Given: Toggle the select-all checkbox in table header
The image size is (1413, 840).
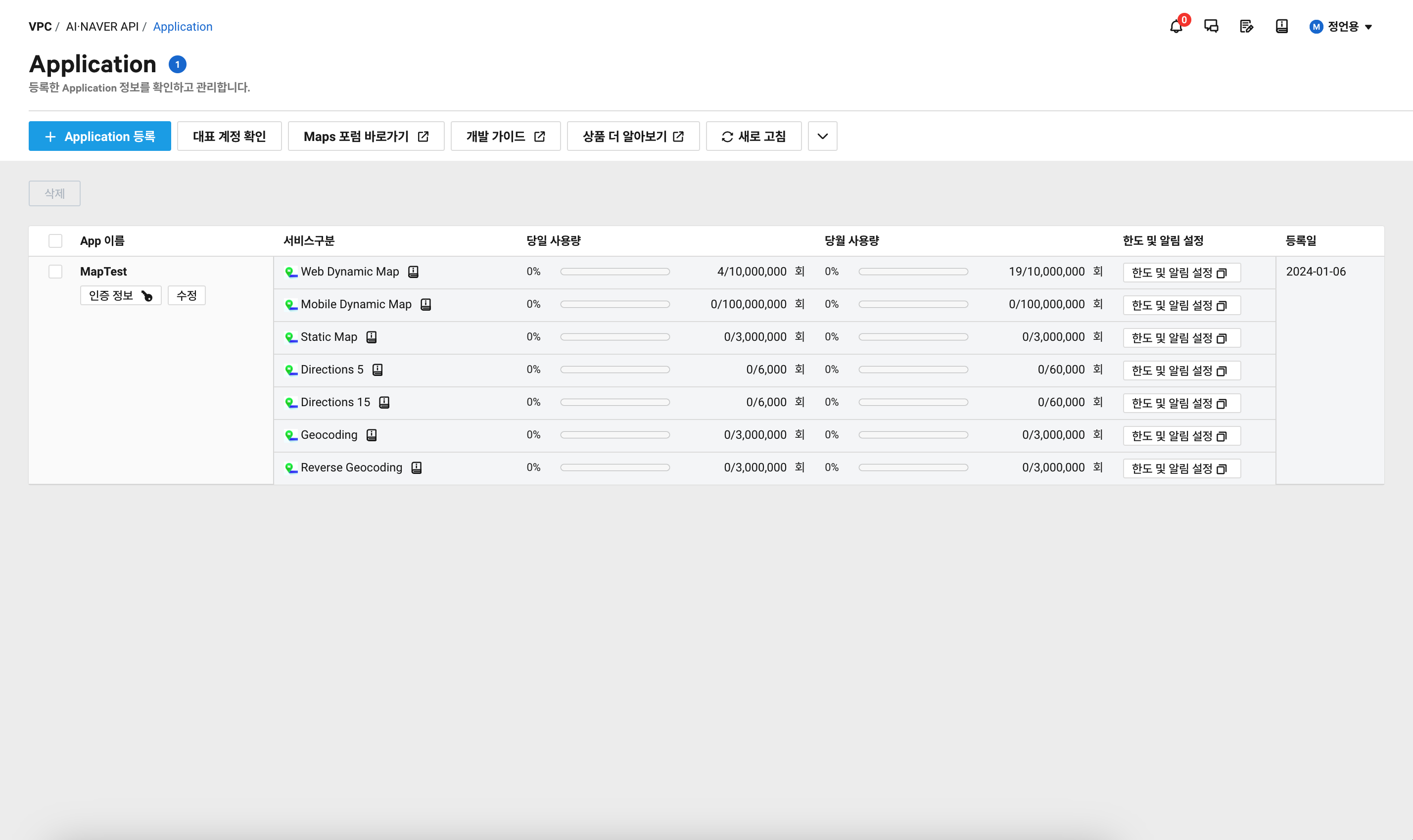Looking at the screenshot, I should point(55,241).
